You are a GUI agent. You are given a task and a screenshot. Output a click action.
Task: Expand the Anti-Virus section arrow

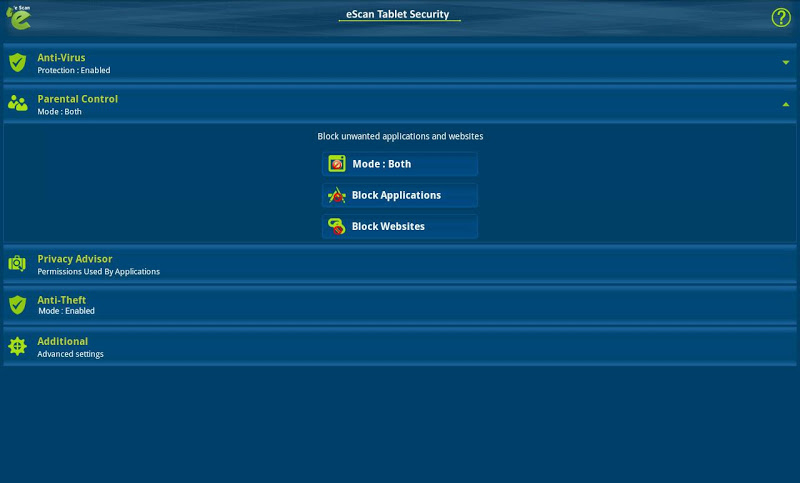click(x=786, y=63)
